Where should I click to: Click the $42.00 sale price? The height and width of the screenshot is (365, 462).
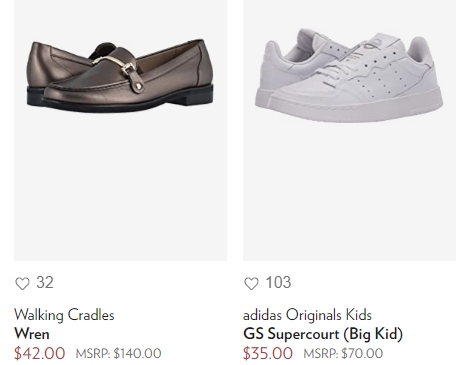coord(40,353)
